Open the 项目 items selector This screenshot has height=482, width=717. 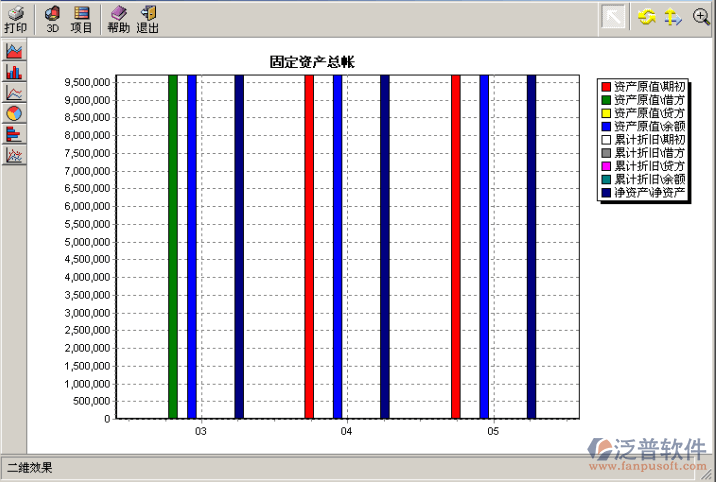click(82, 18)
